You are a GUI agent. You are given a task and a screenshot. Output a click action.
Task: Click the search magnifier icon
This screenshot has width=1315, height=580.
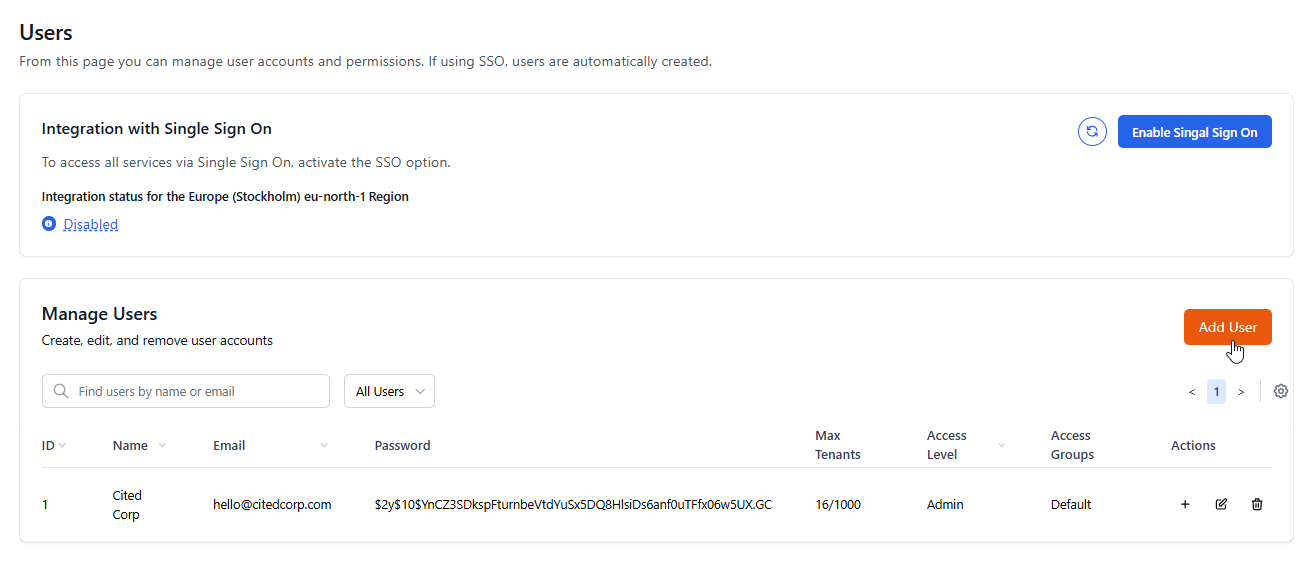point(61,391)
